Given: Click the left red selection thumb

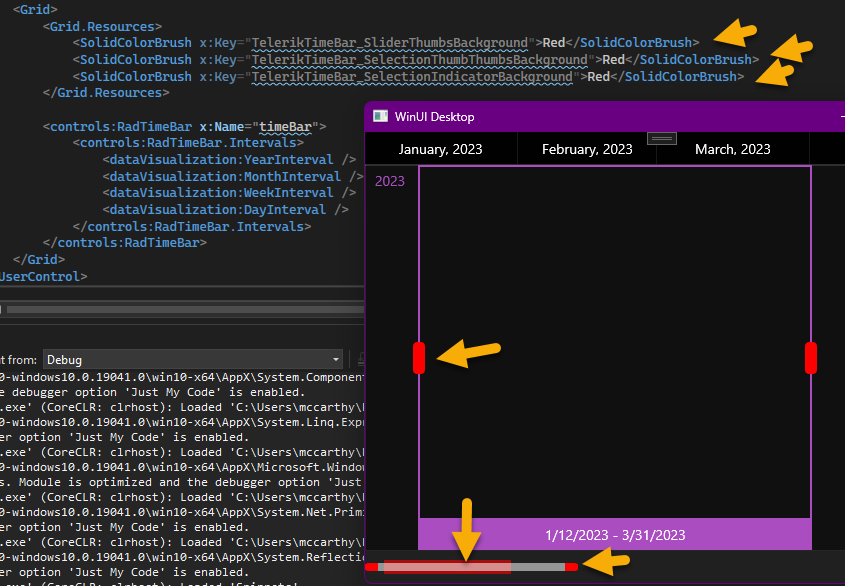Looking at the screenshot, I should 419,357.
